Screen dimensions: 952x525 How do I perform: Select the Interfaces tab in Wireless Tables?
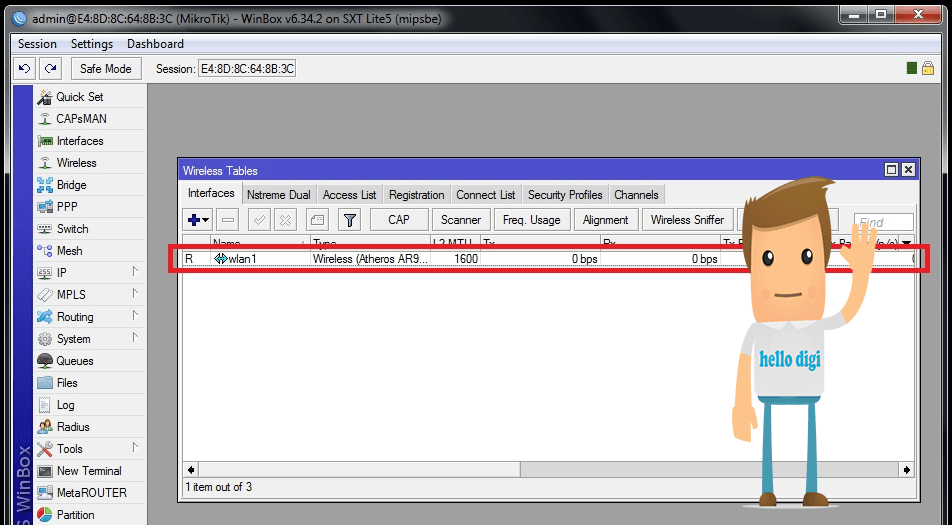(211, 193)
